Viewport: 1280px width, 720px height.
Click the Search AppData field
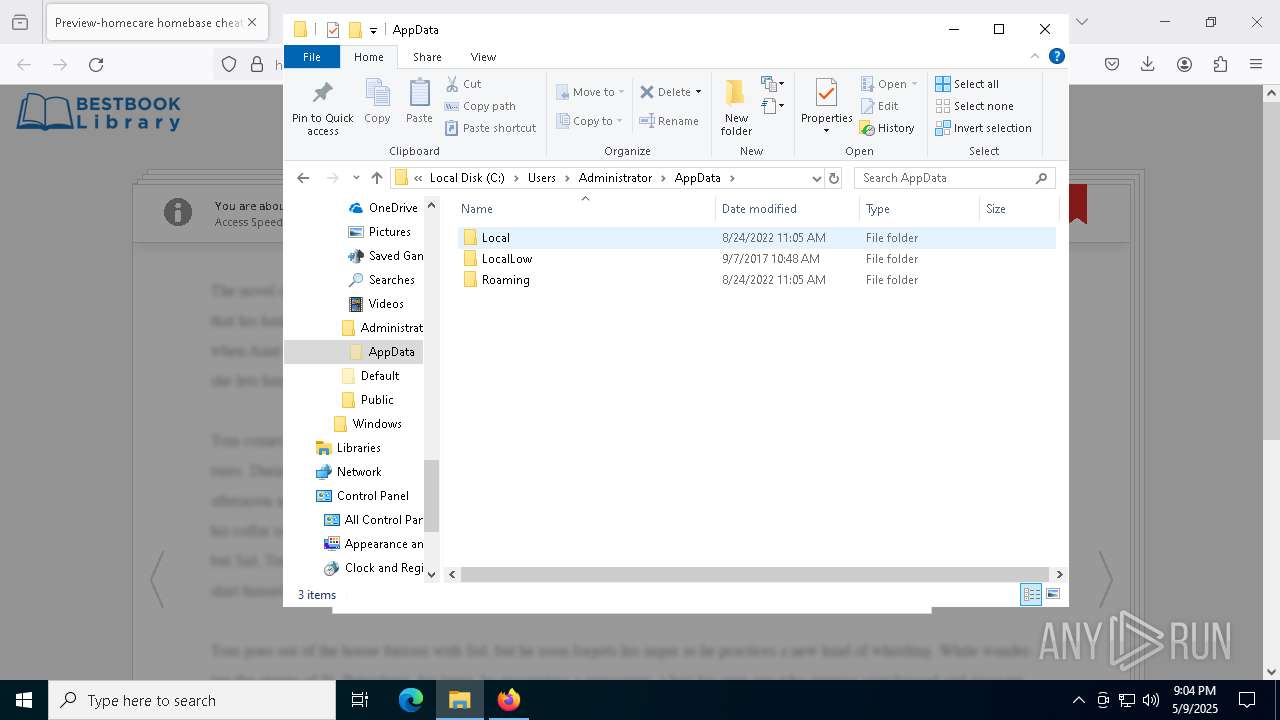[x=954, y=178]
